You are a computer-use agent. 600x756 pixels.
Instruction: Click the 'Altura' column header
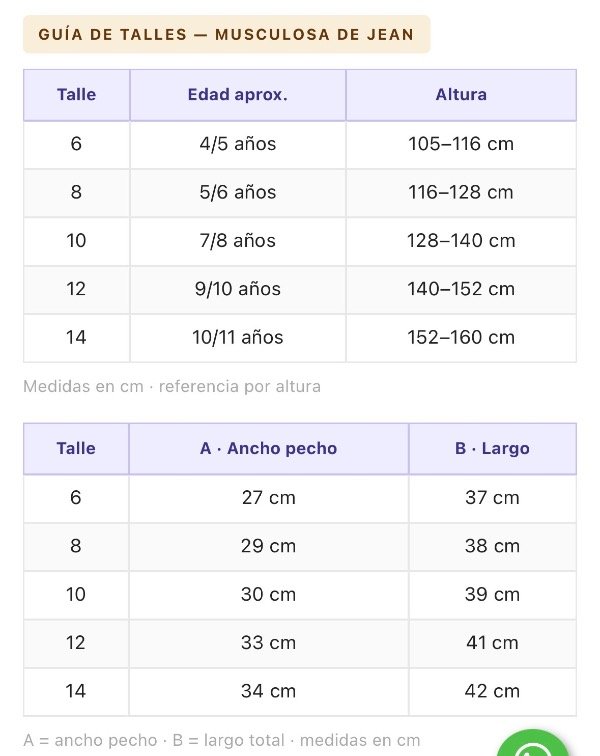click(461, 95)
